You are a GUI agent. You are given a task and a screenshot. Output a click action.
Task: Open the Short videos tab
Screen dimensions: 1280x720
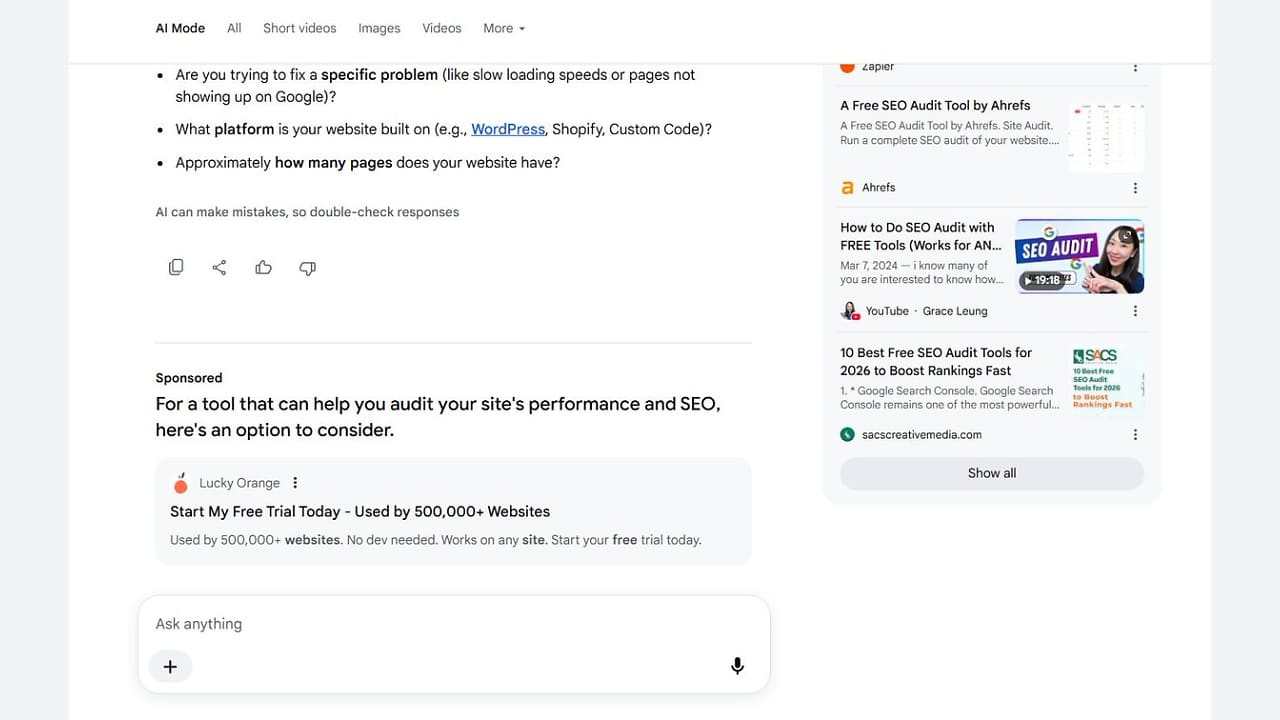tap(300, 28)
